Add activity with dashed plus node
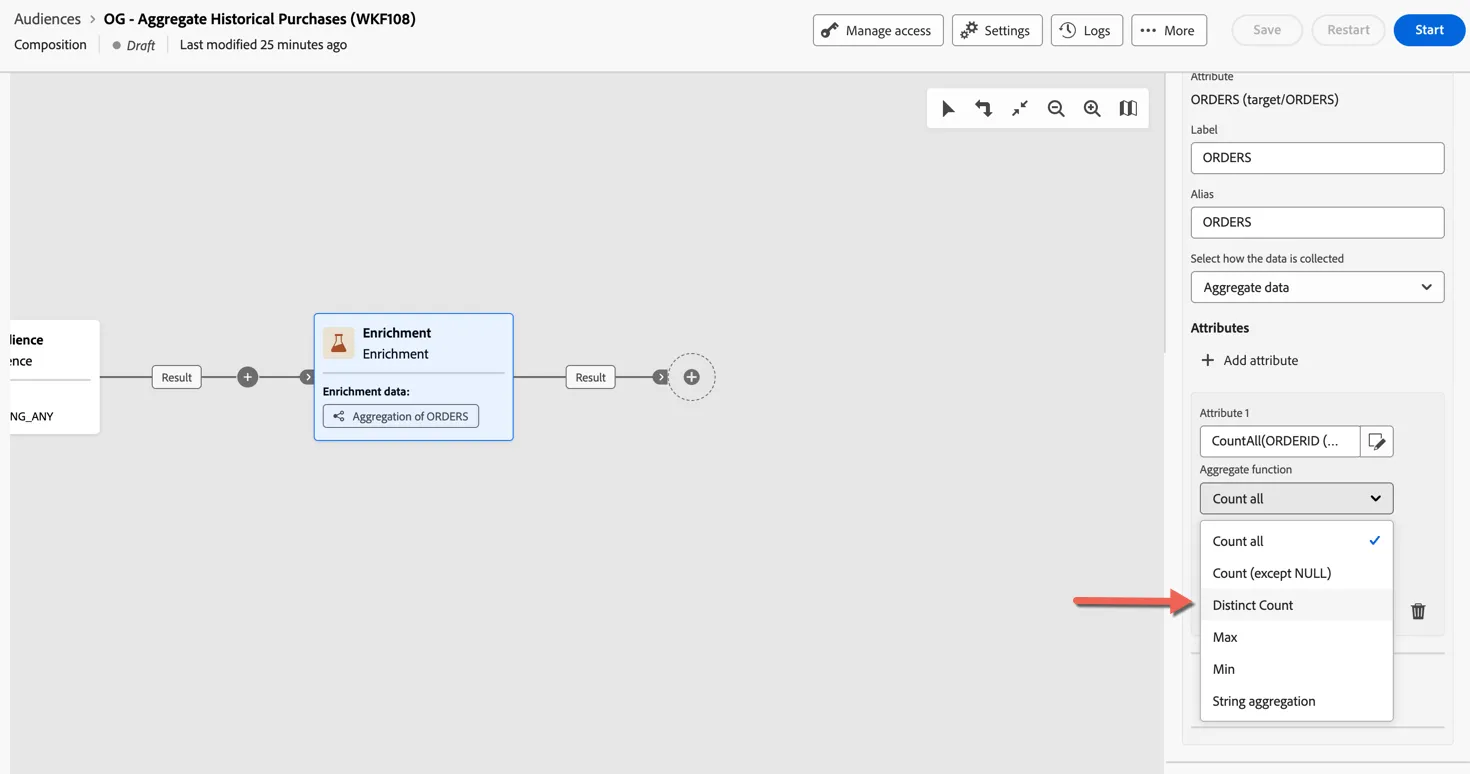1470x774 pixels. pyautogui.click(x=691, y=377)
